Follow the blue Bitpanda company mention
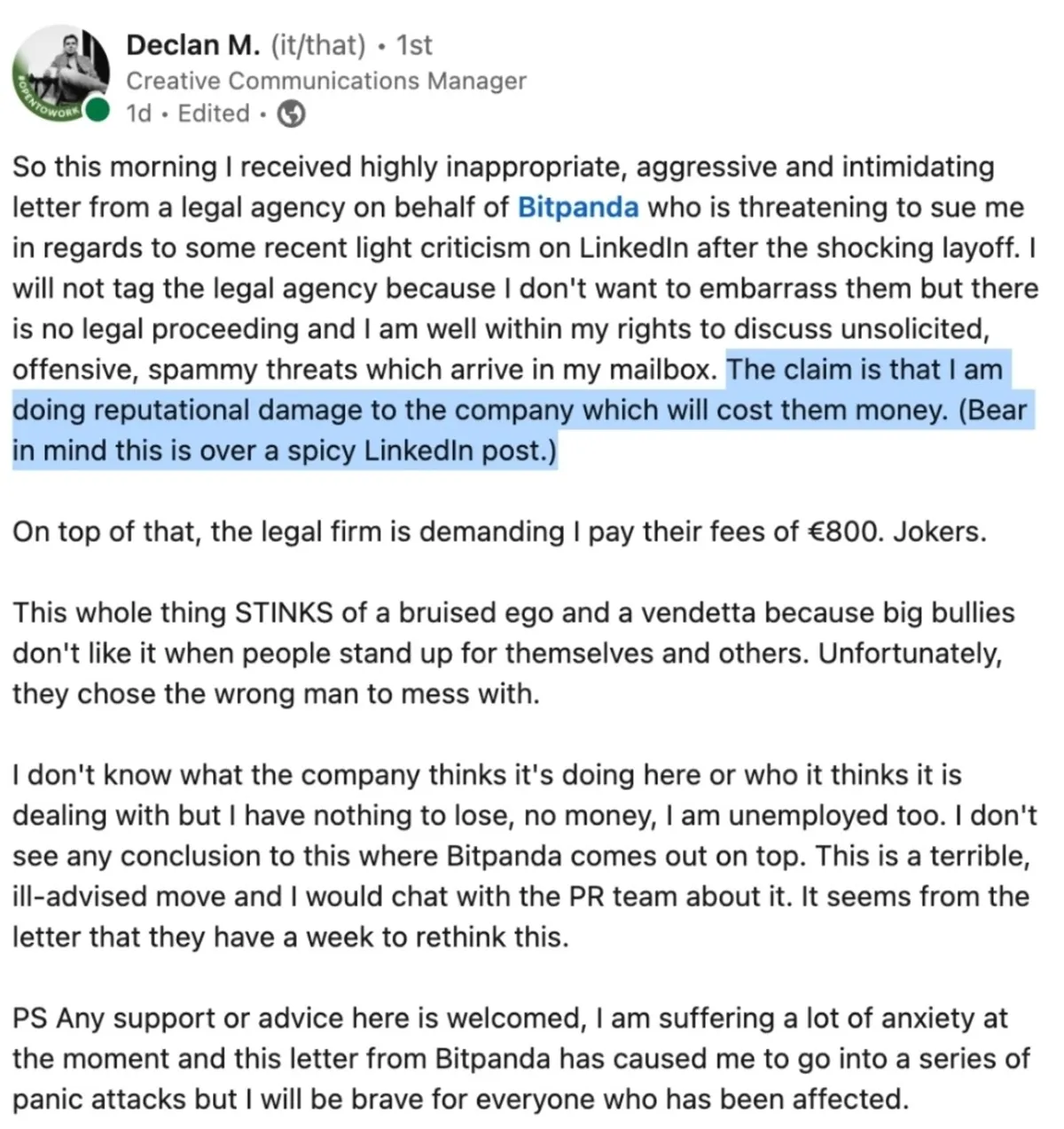This screenshot has height=1129, width=1064. (x=577, y=208)
